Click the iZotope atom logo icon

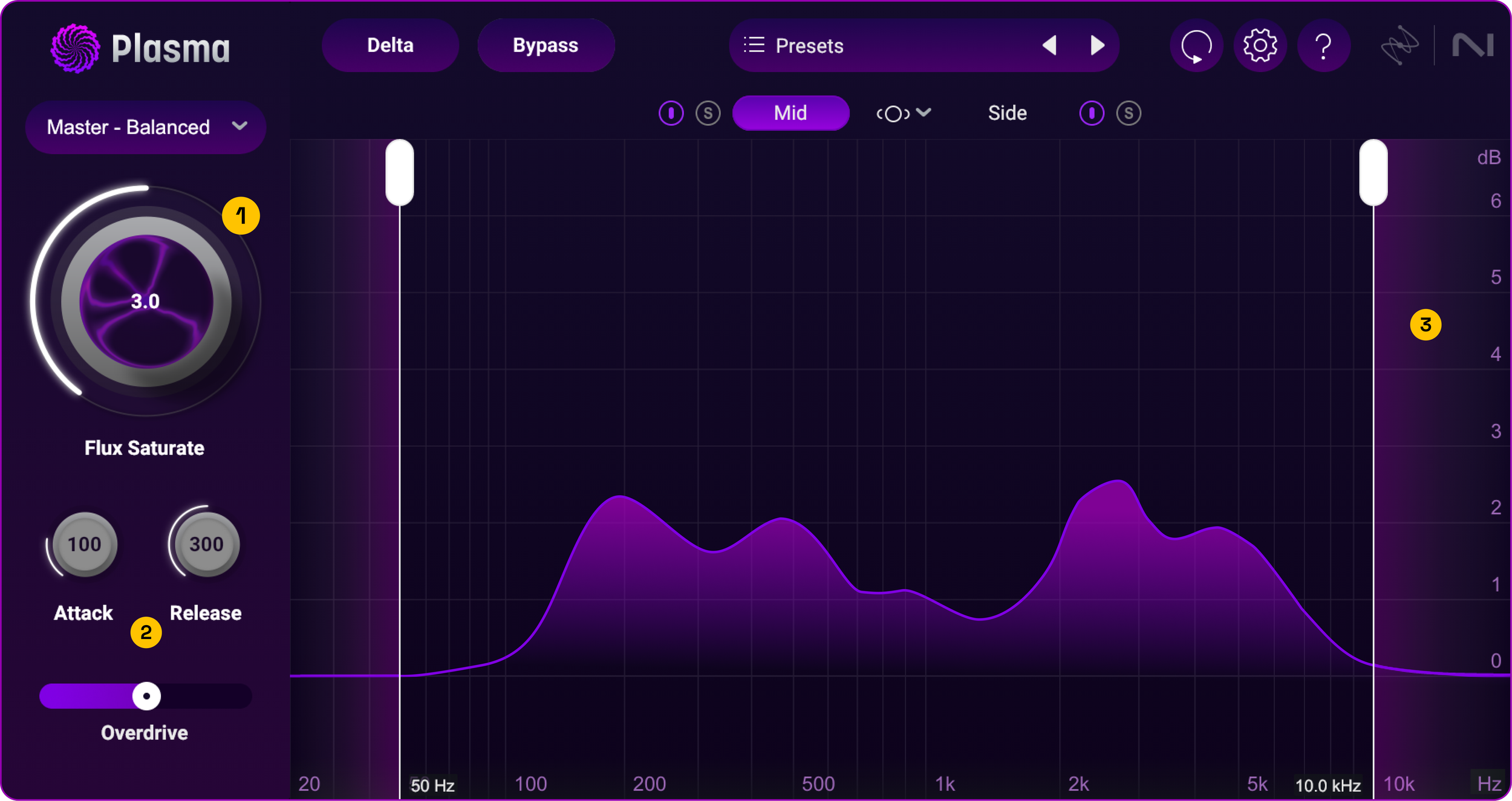[1400, 45]
